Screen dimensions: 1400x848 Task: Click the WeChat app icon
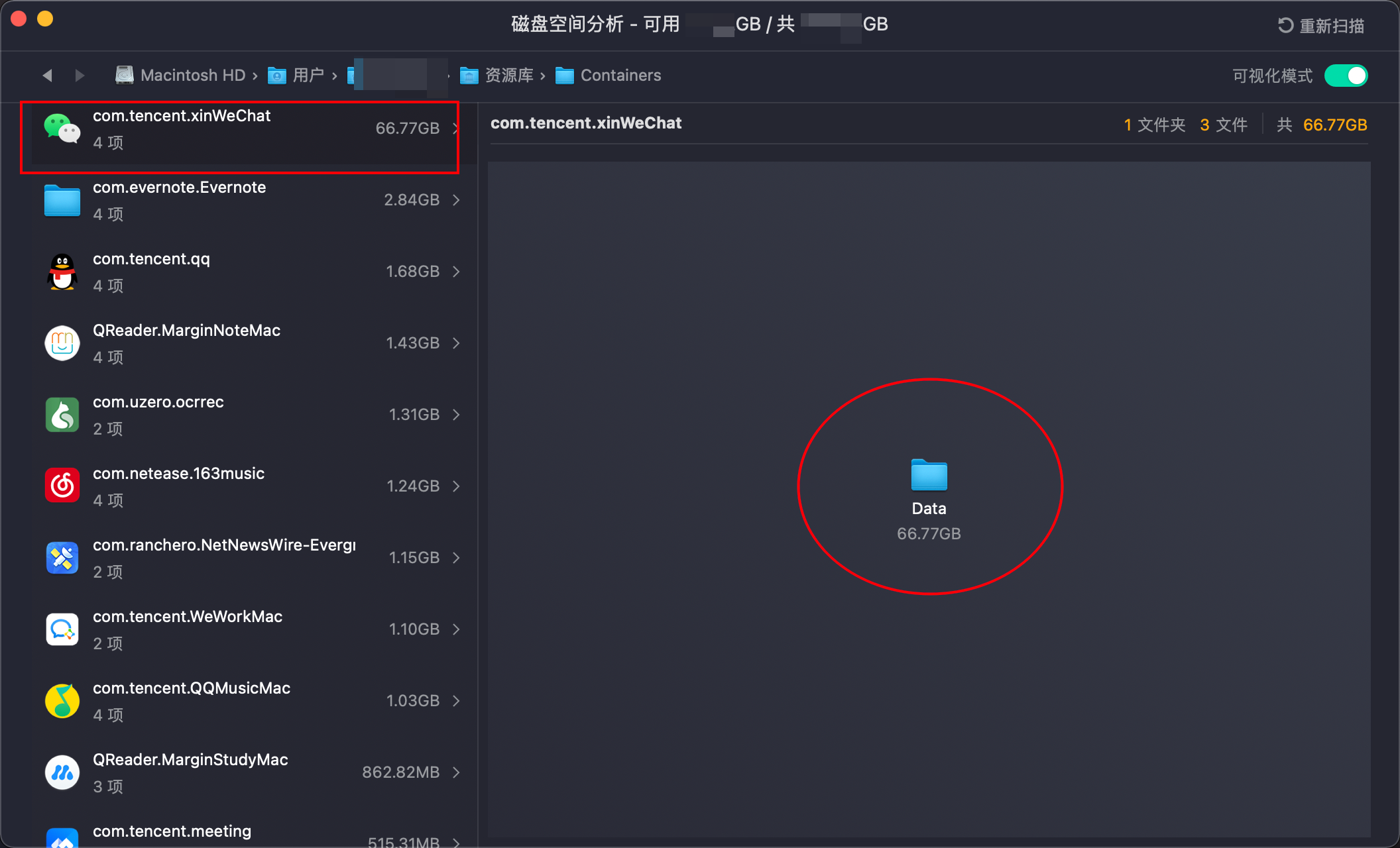62,129
